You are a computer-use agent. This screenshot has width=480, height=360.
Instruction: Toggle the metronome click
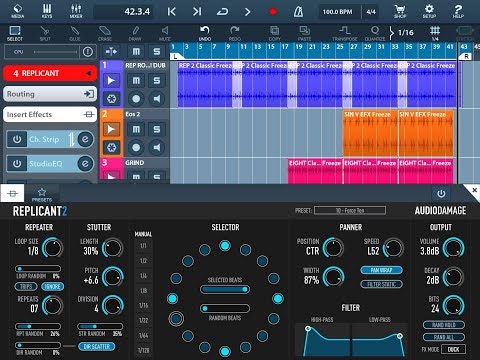coord(298,12)
